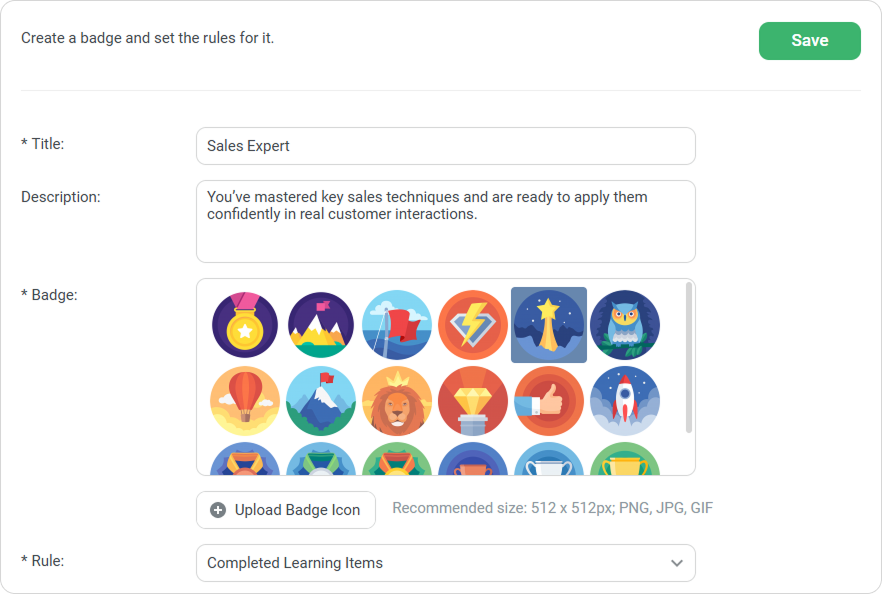This screenshot has width=882, height=594.
Task: Open the Rule dropdown
Action: coord(445,563)
